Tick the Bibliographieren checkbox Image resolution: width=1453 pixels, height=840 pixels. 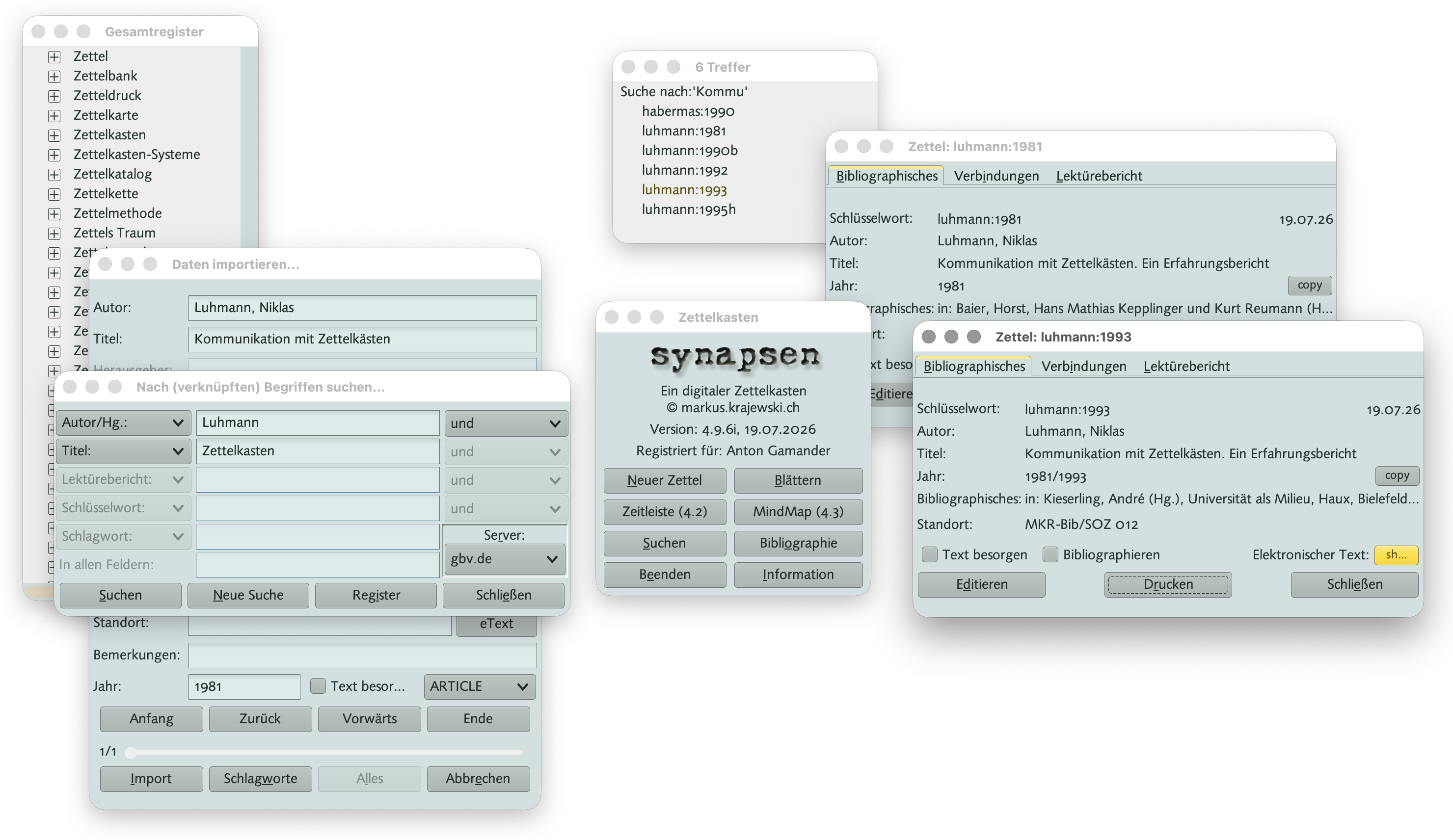1050,555
